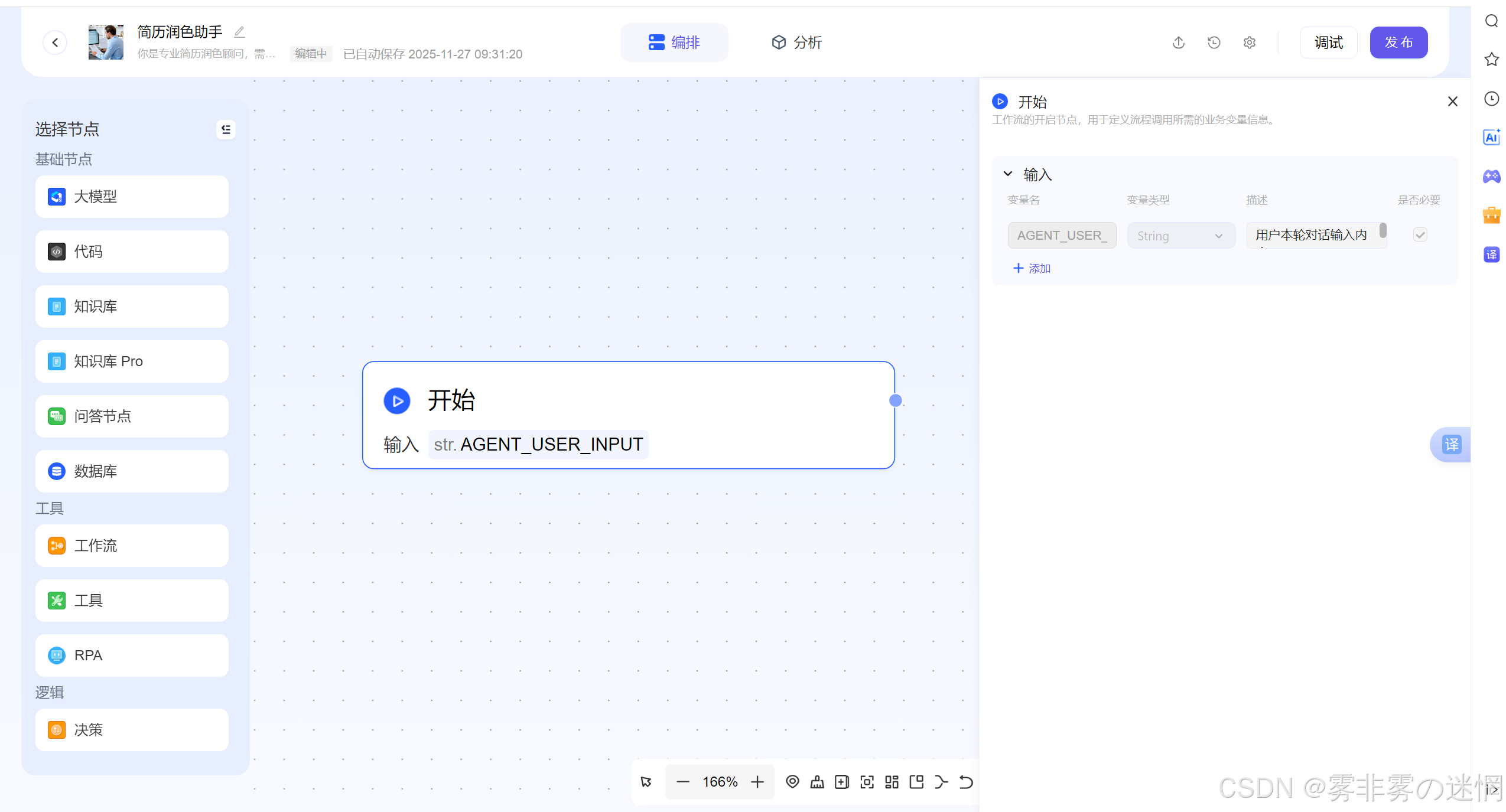The width and height of the screenshot is (1506, 812).
Task: Click the 添加 add variable link
Action: (1032, 269)
